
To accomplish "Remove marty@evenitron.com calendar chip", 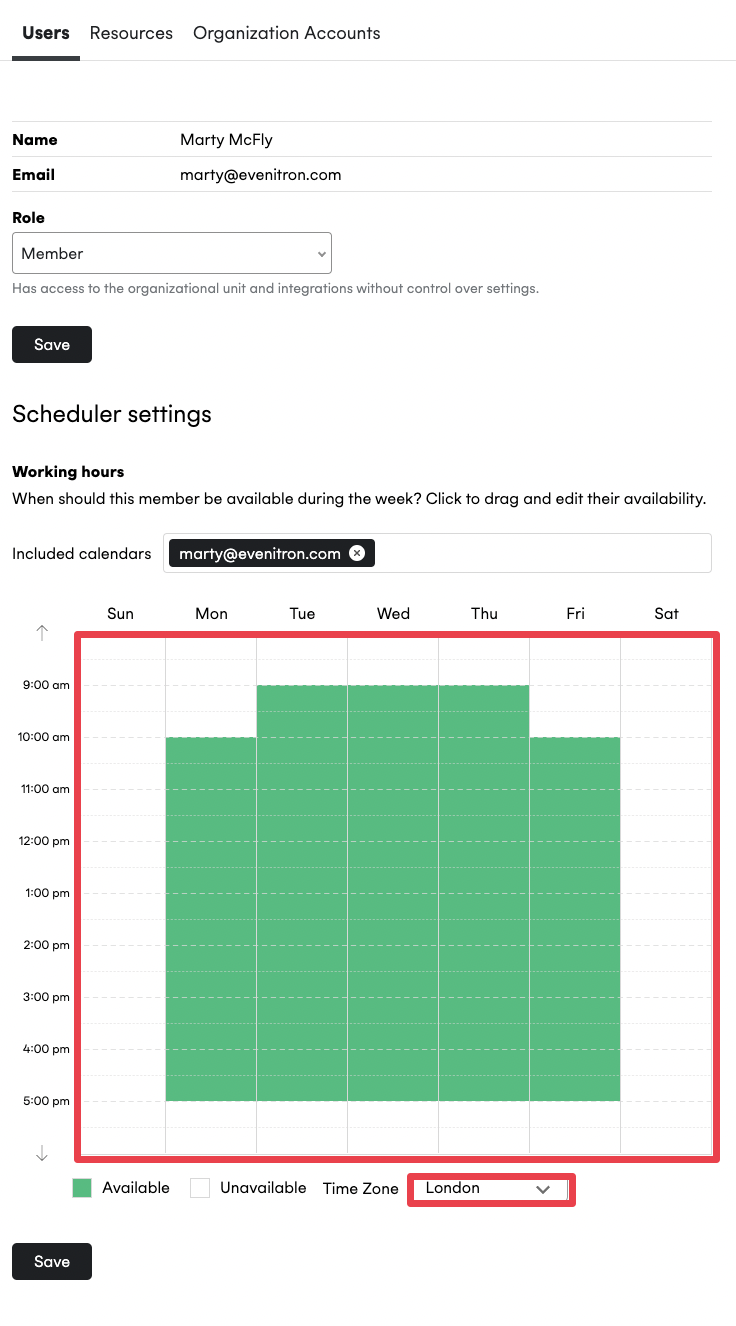I will [x=357, y=553].
